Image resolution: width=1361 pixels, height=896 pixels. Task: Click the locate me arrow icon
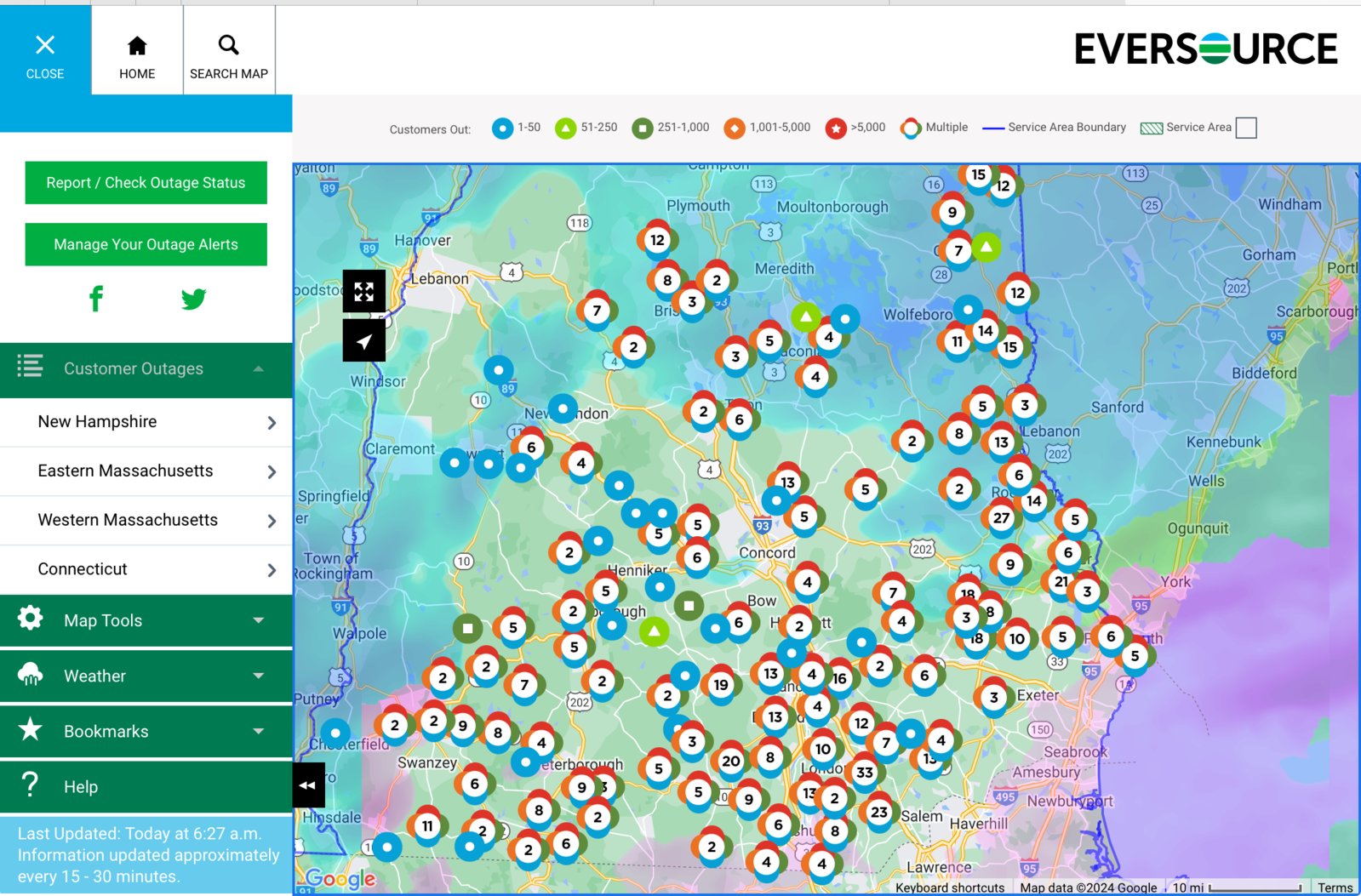point(364,341)
